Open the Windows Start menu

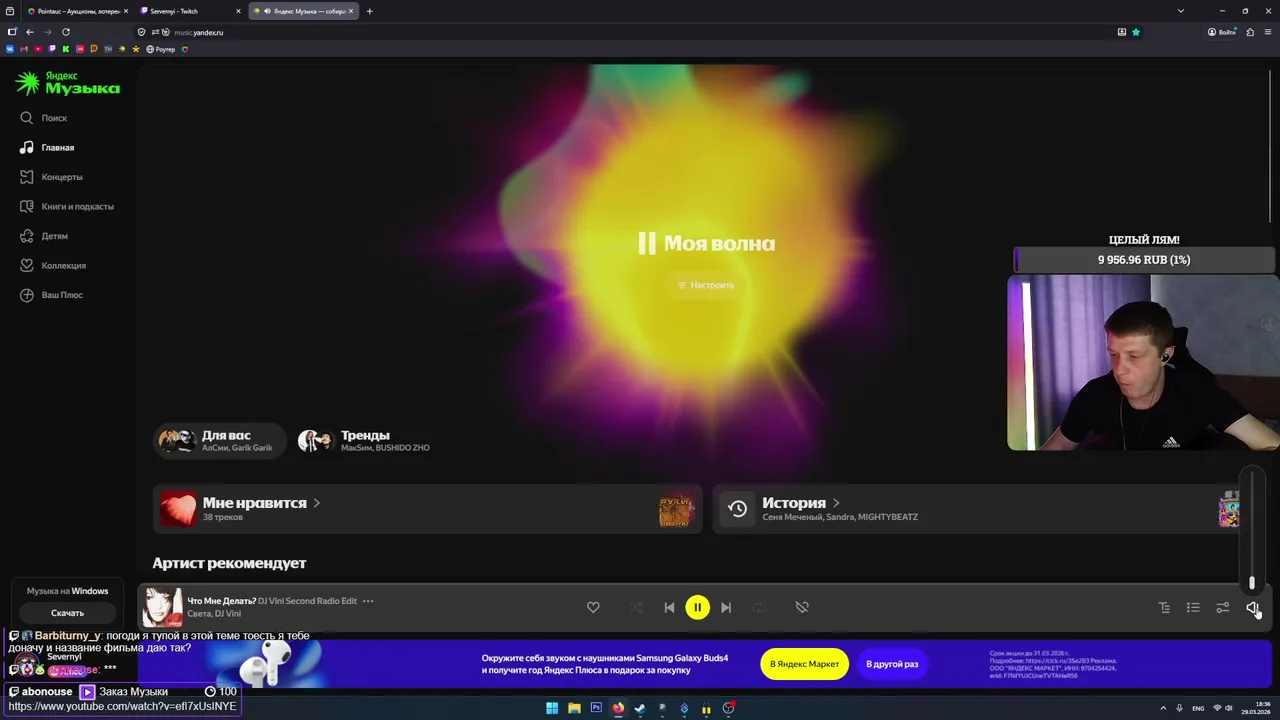coord(552,708)
